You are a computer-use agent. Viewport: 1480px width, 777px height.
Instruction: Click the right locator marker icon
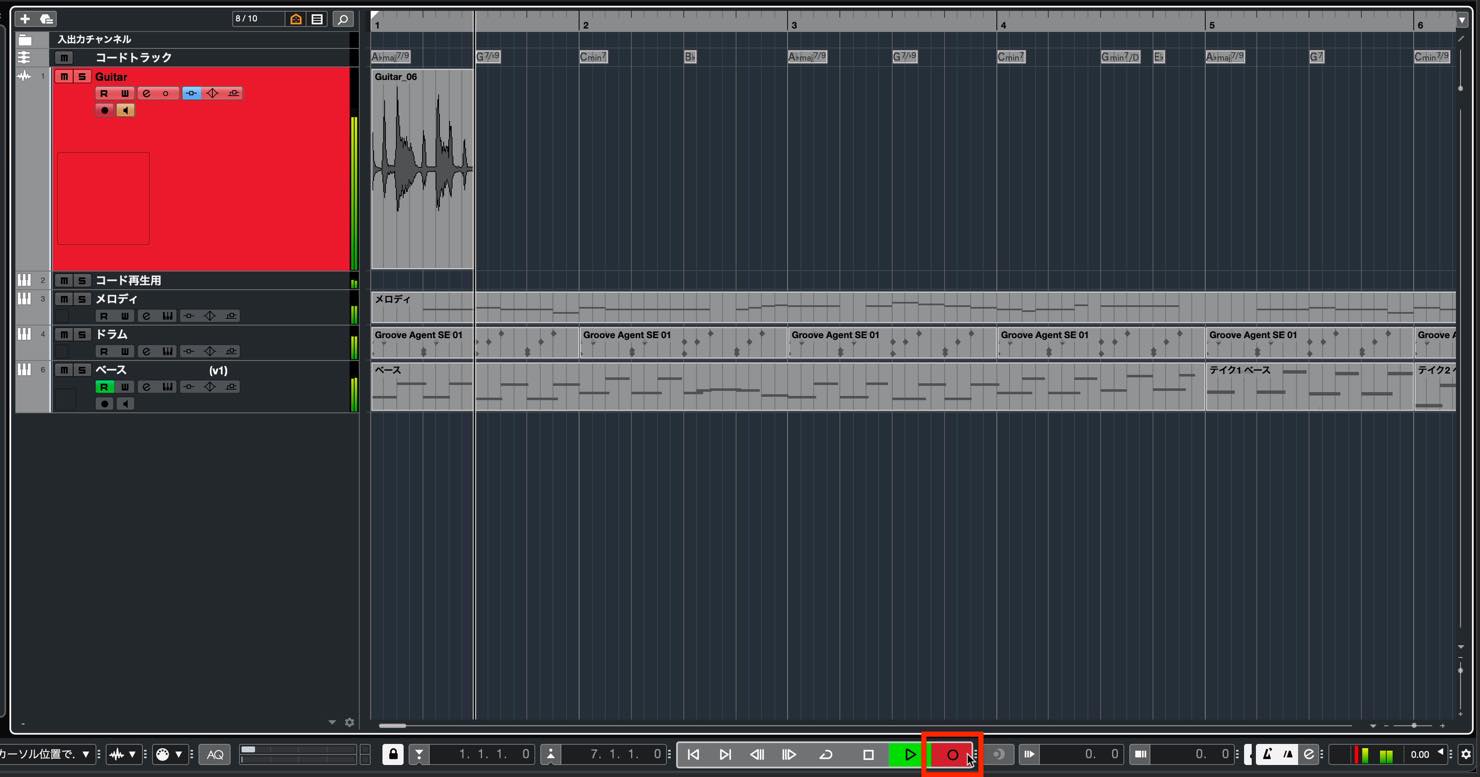[x=550, y=755]
